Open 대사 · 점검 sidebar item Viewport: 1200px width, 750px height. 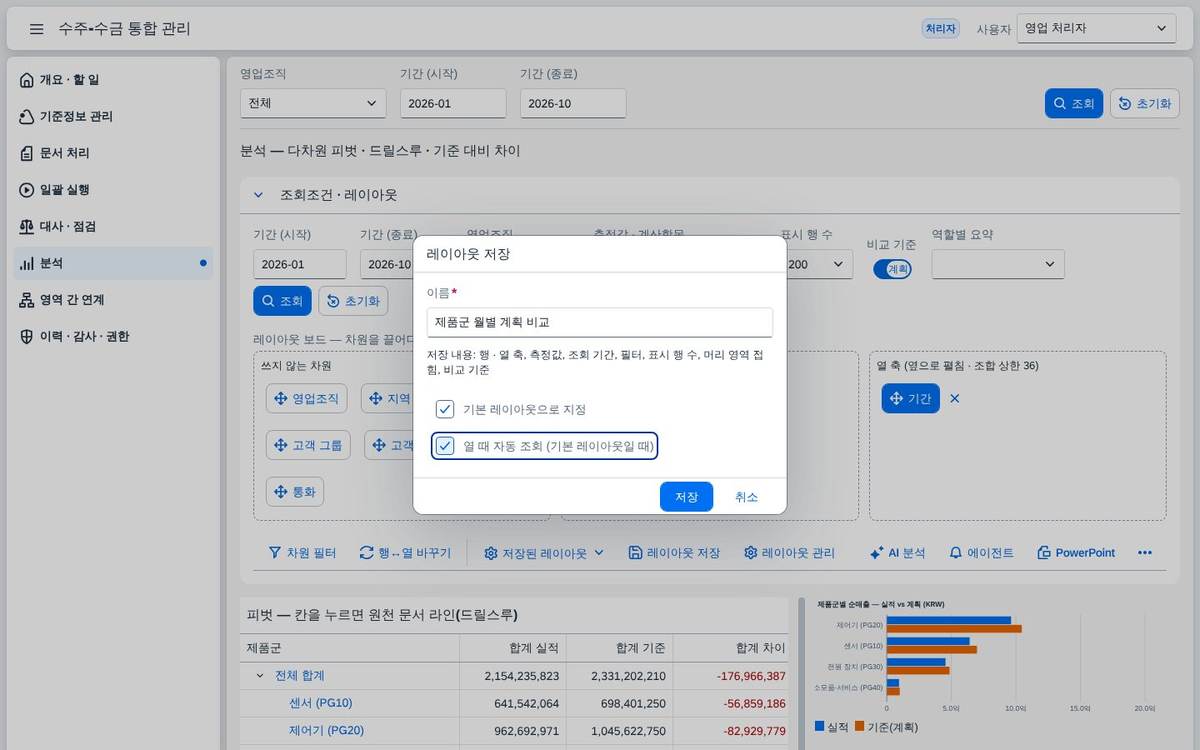pos(112,226)
